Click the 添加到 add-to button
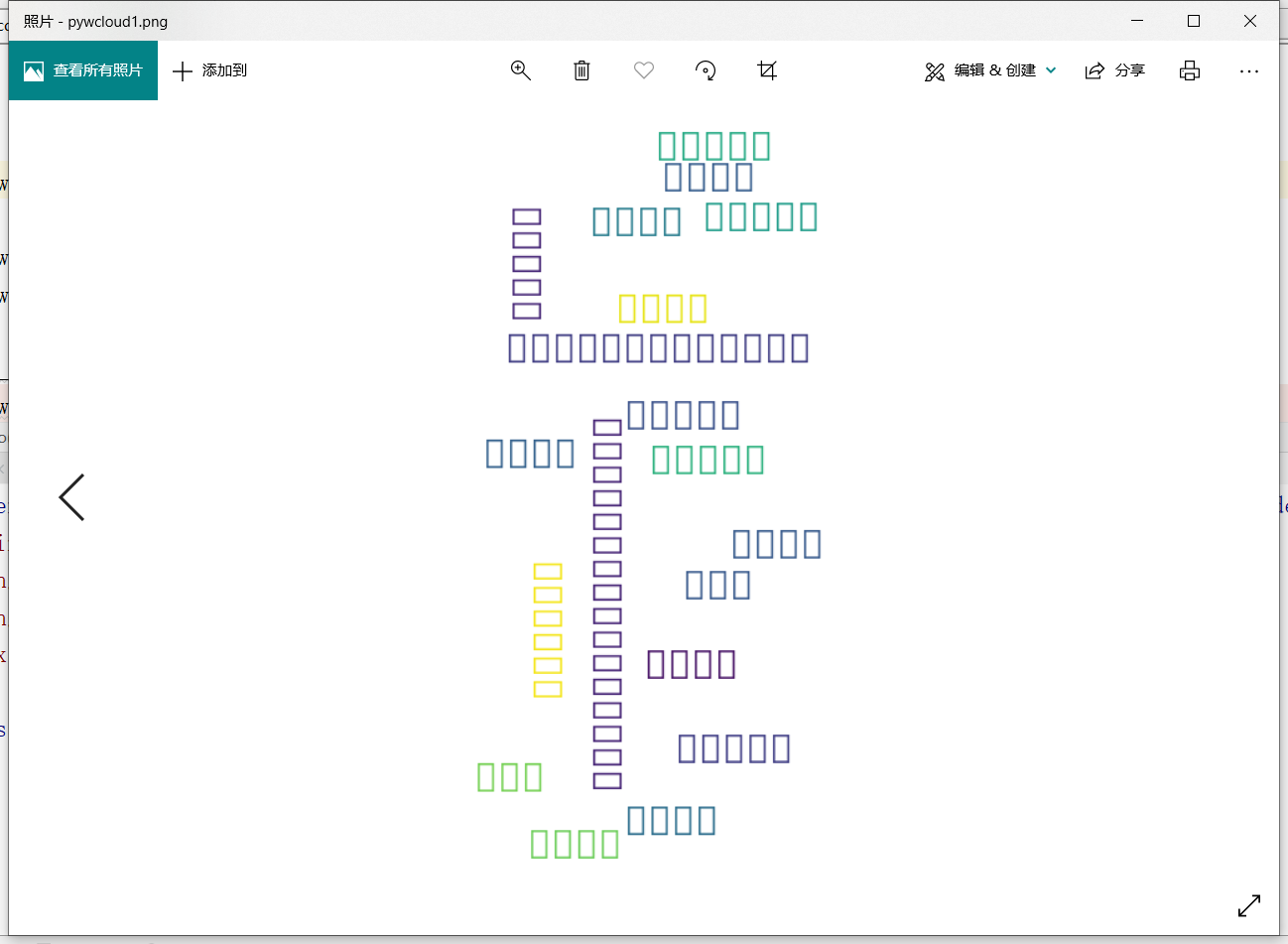 click(209, 70)
